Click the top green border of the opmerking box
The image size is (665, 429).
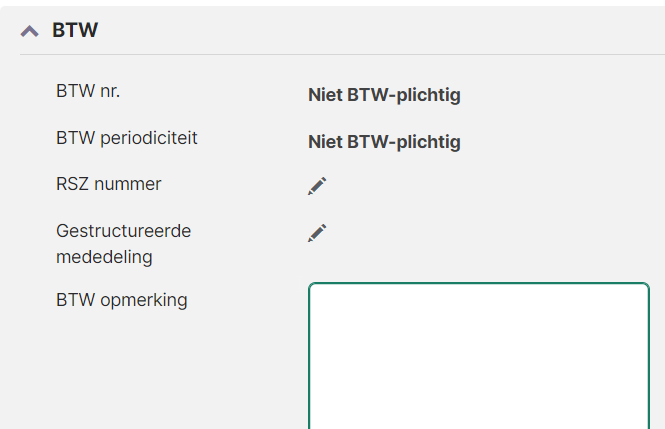click(479, 283)
